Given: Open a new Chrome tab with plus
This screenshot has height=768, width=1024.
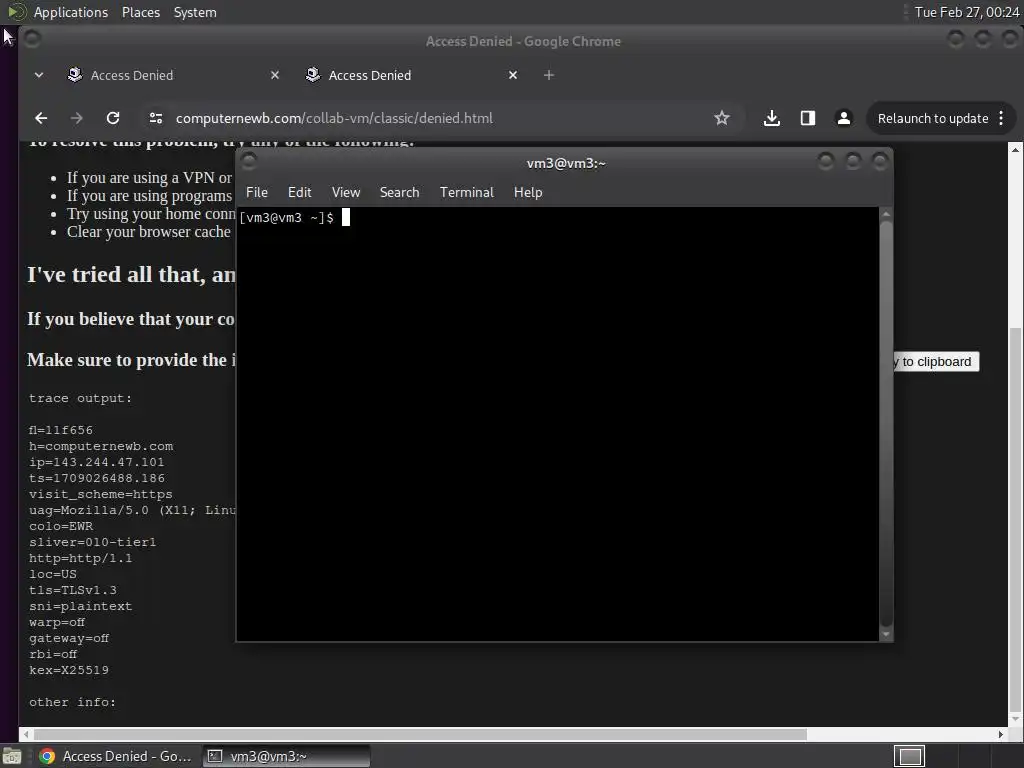Looking at the screenshot, I should 549,75.
